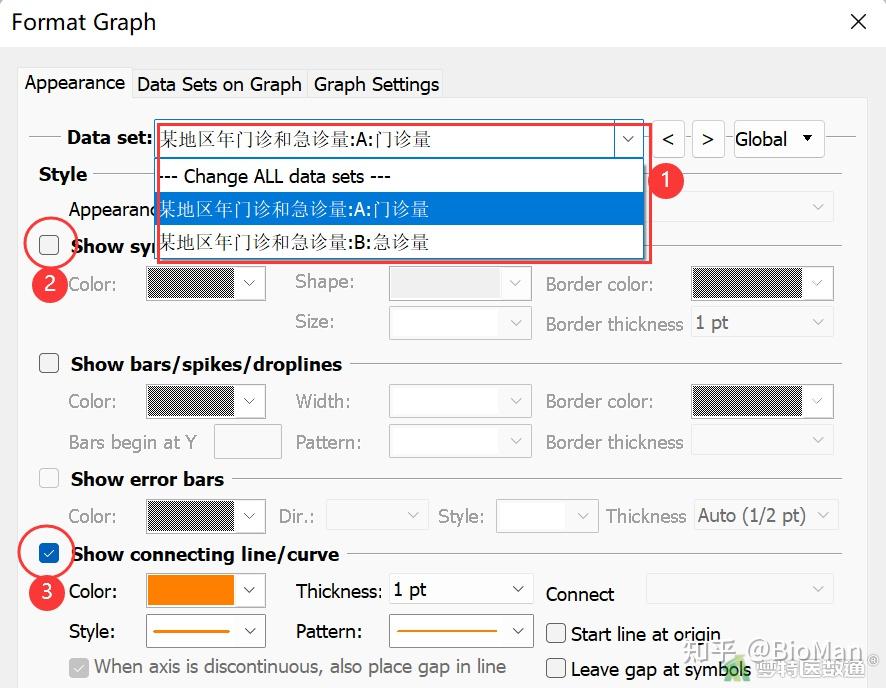This screenshot has height=688, width=886.
Task: Click the Bars begin at Y input field
Action: click(247, 441)
